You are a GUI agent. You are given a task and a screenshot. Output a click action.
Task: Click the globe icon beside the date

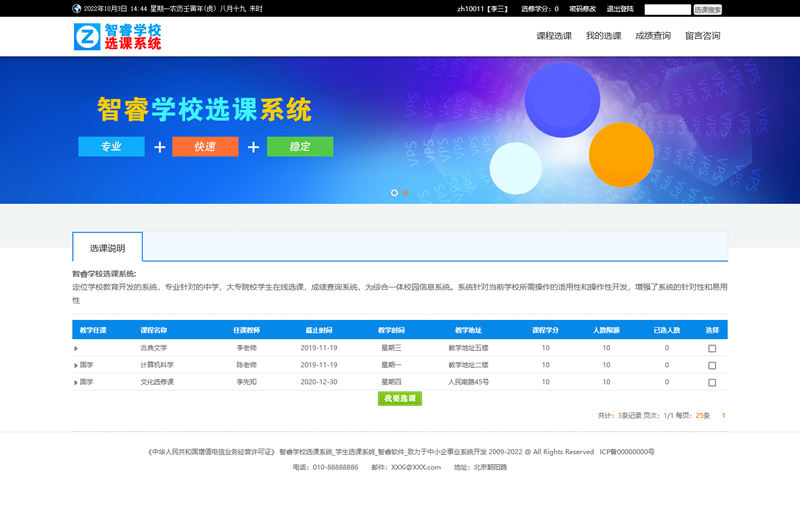[77, 9]
